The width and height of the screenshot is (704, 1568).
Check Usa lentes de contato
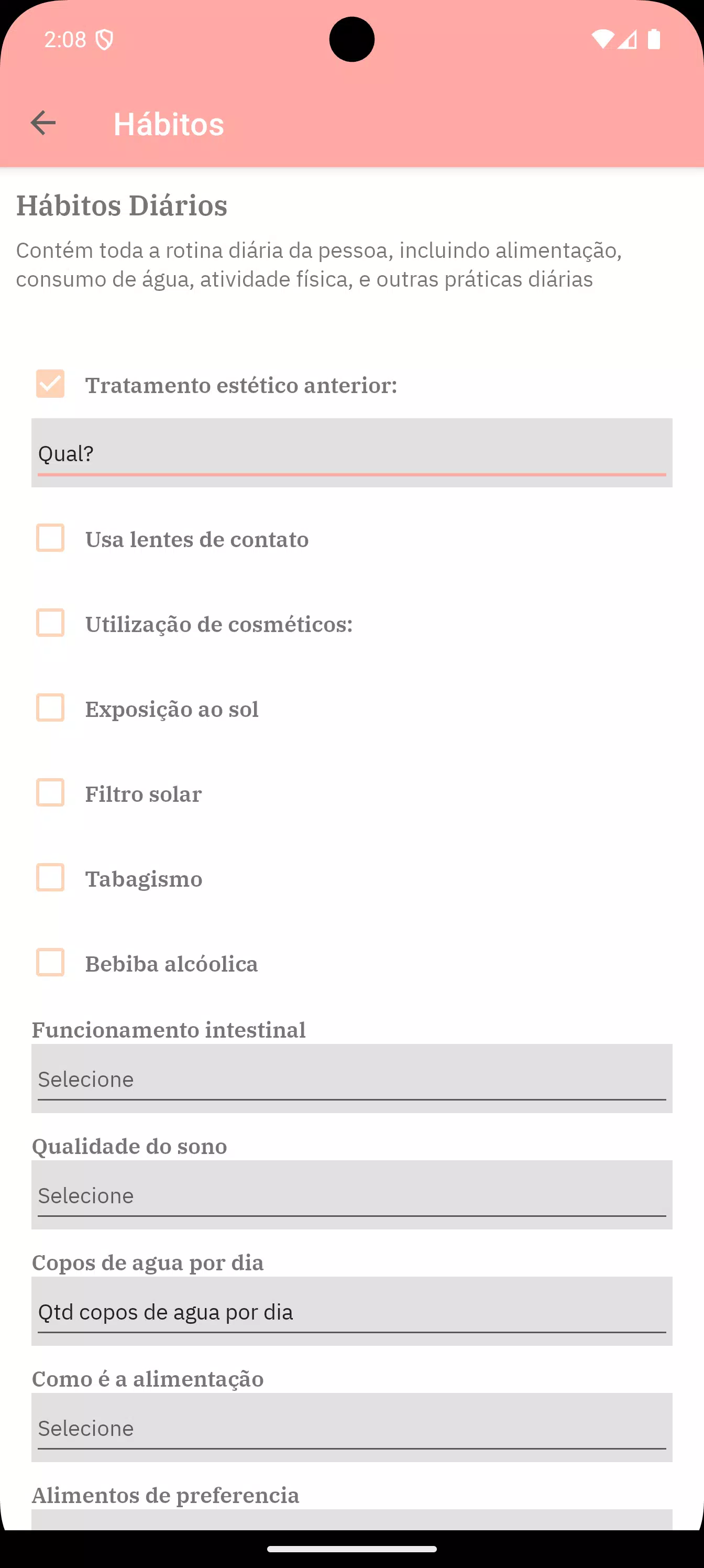[50, 538]
